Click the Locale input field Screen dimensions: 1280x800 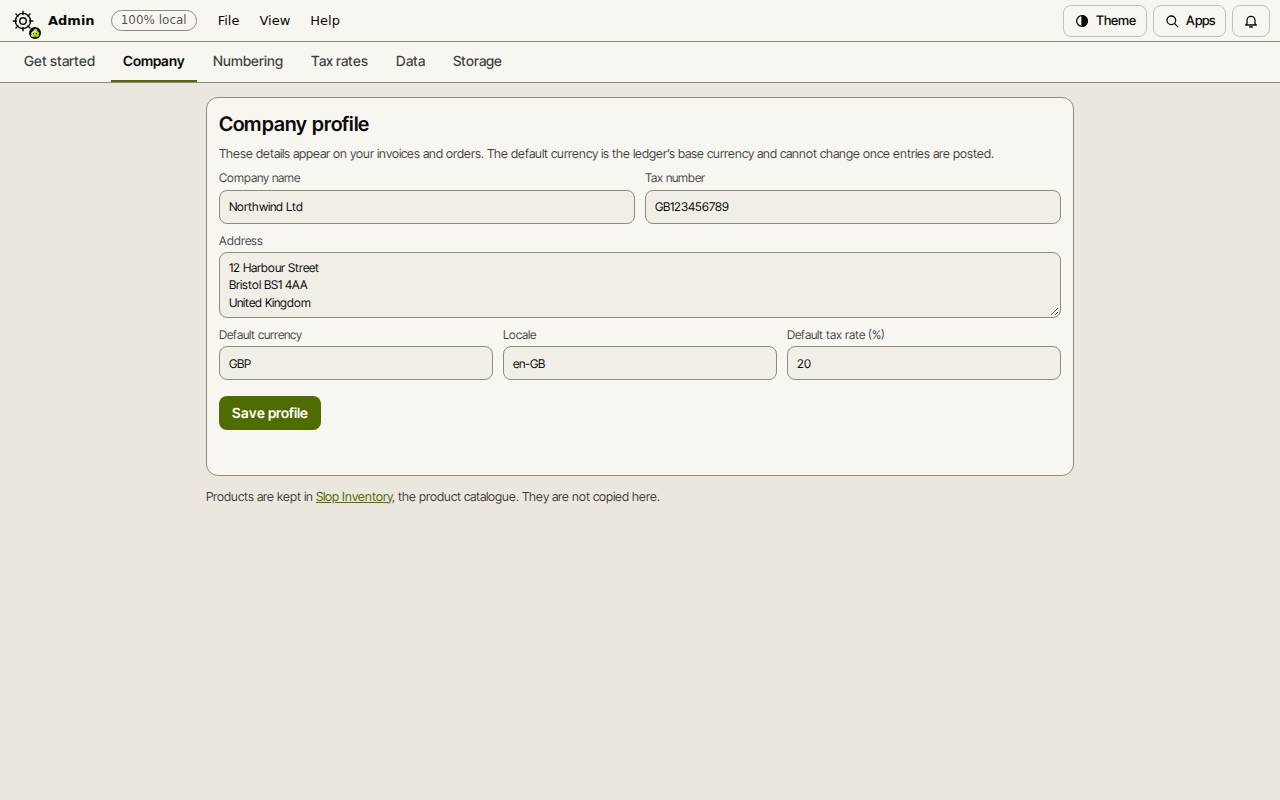tap(640, 363)
